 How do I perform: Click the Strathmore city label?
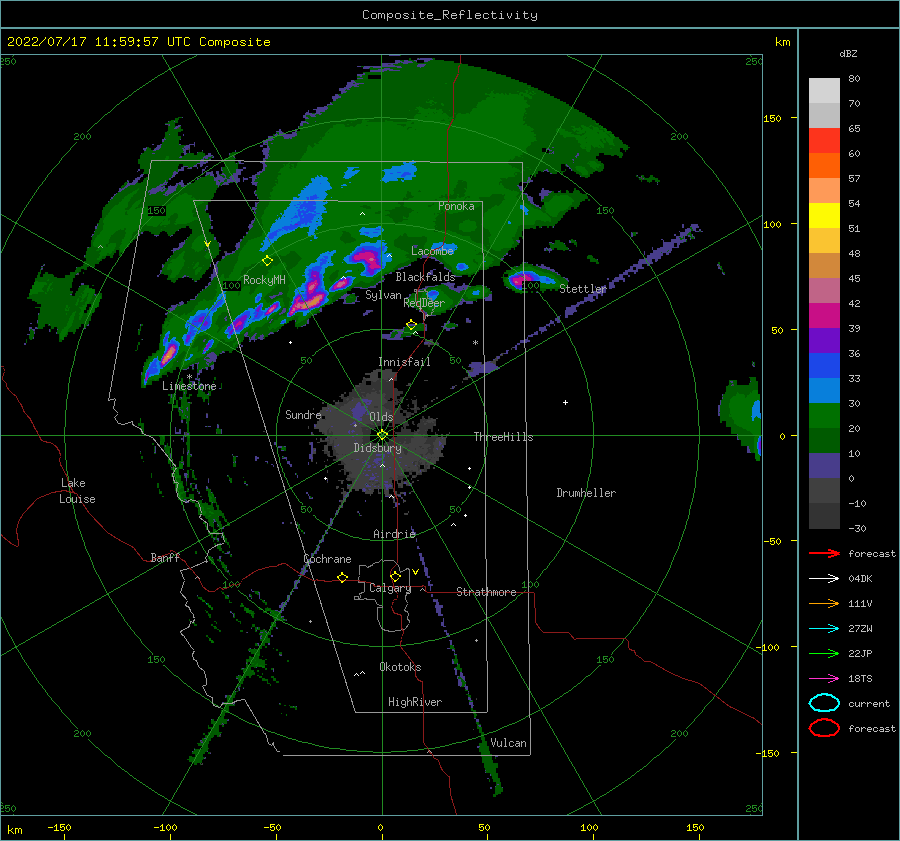pyautogui.click(x=486, y=592)
